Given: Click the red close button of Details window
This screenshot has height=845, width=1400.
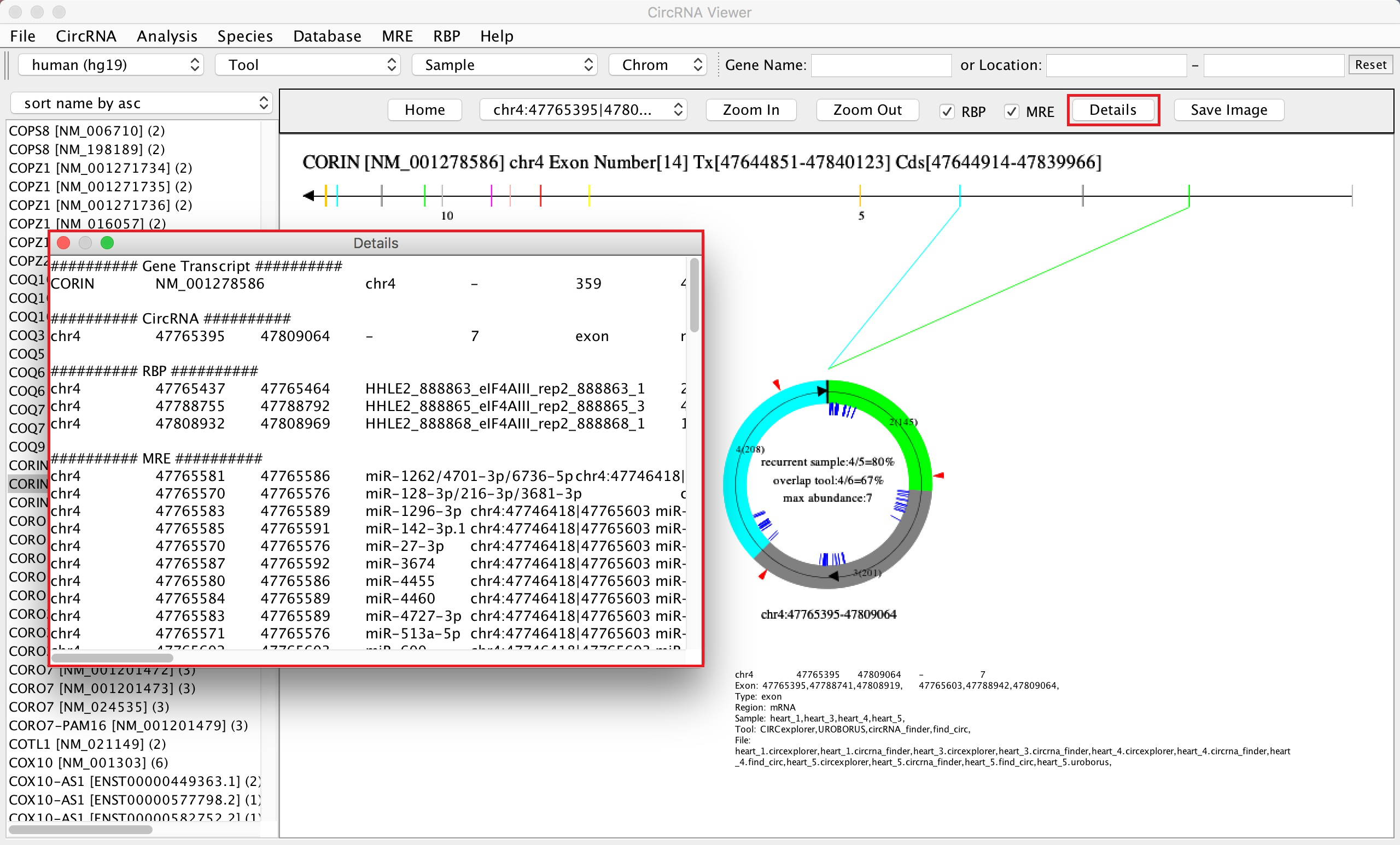Looking at the screenshot, I should 63,243.
